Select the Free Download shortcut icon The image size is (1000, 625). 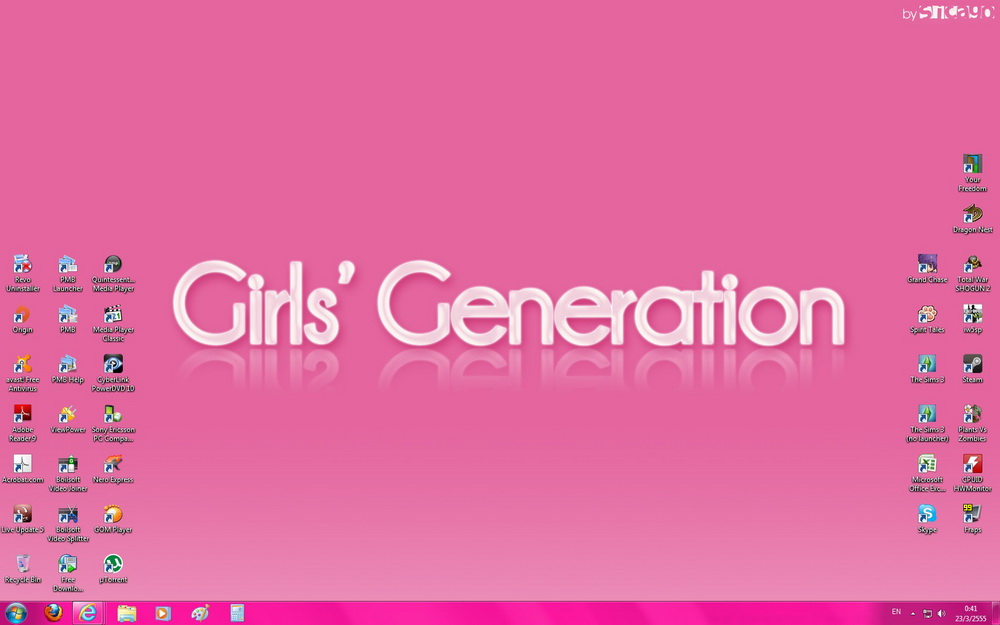68,573
